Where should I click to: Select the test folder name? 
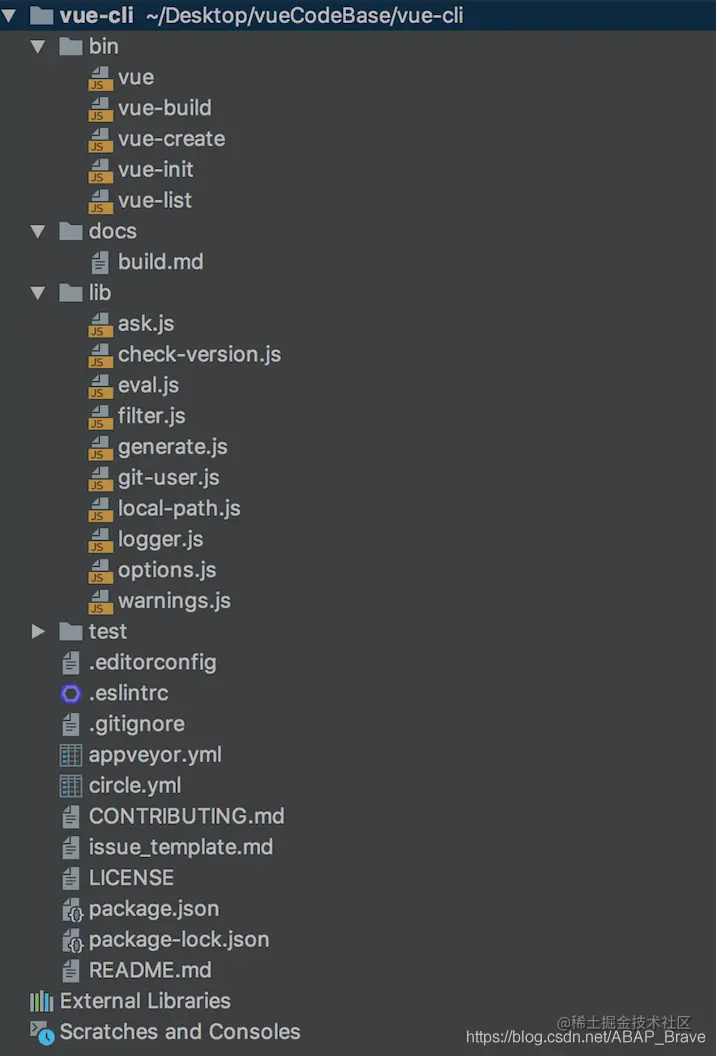[x=108, y=631]
